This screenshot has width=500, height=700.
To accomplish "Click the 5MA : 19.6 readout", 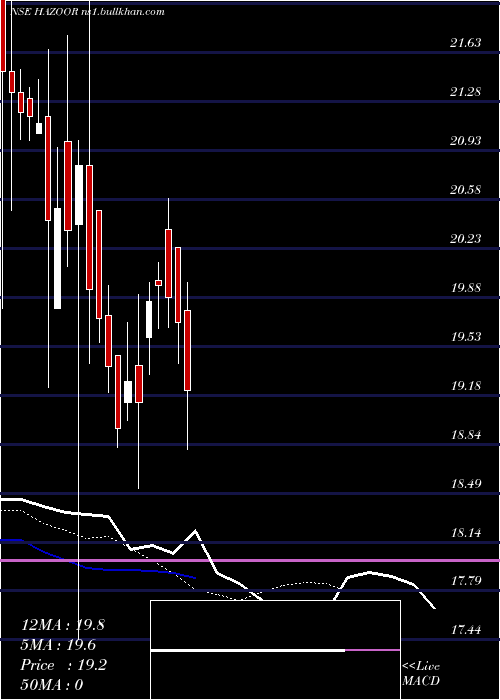I will [x=58, y=645].
